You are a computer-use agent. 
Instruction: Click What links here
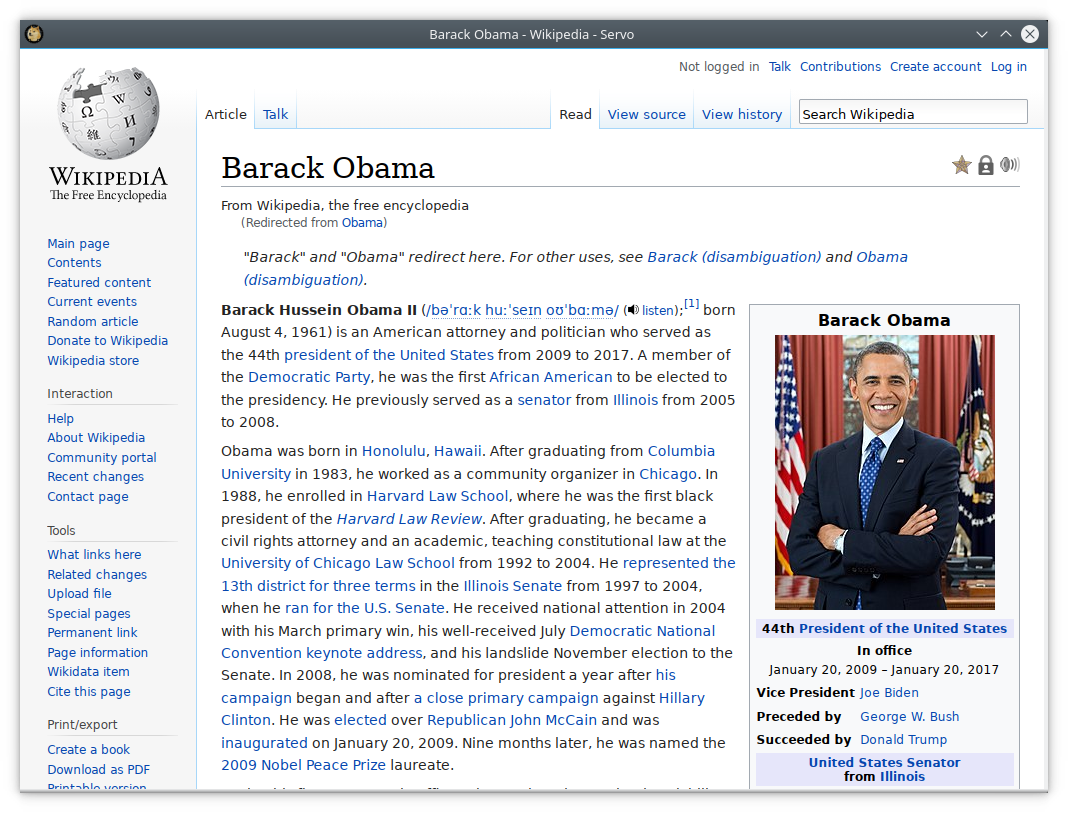pos(94,555)
